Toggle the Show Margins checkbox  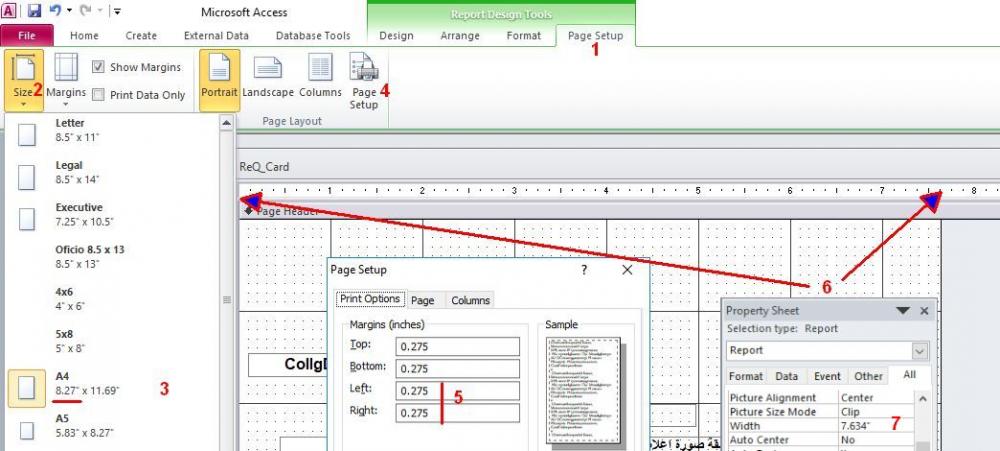click(x=98, y=67)
